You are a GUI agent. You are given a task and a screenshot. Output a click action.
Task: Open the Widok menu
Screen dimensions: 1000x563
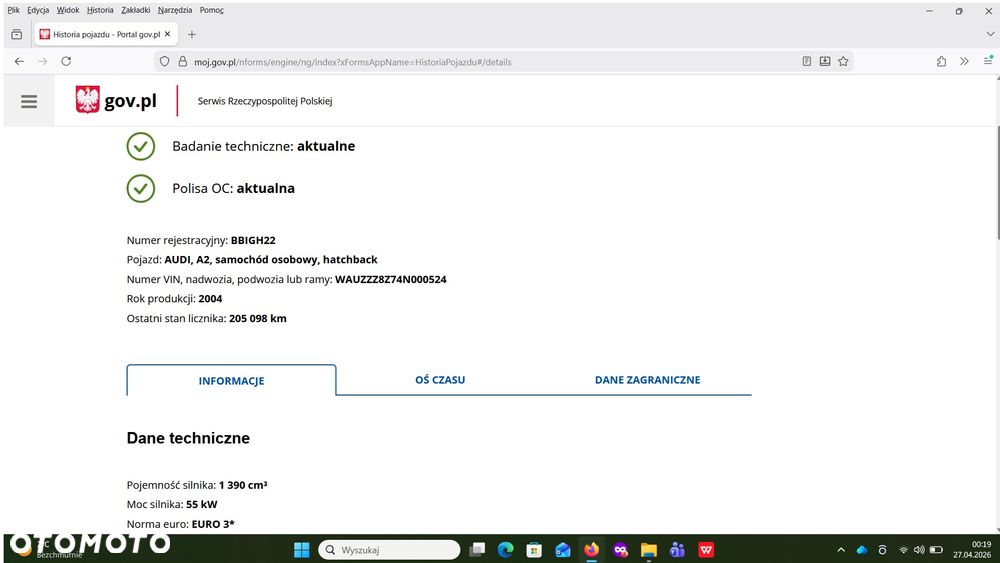tap(68, 10)
